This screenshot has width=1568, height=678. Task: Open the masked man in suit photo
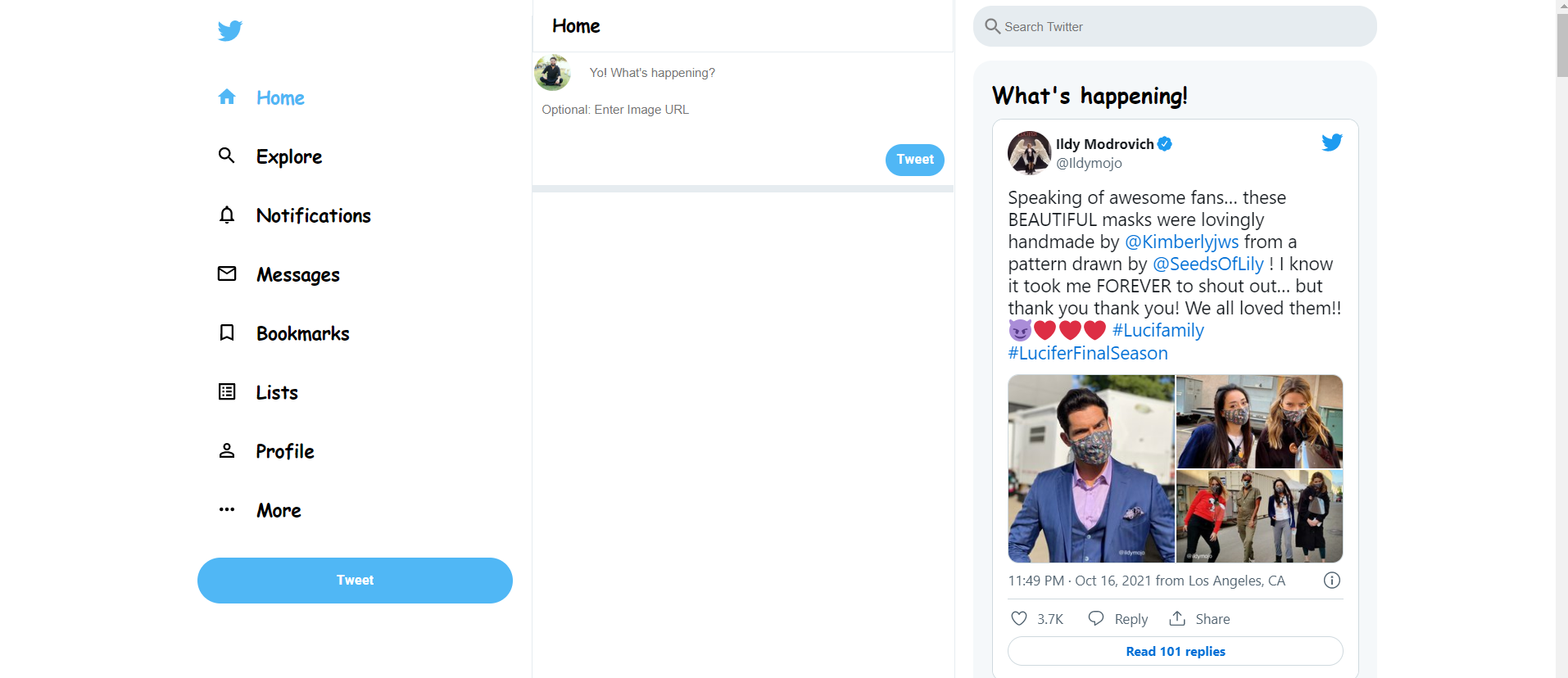point(1091,468)
